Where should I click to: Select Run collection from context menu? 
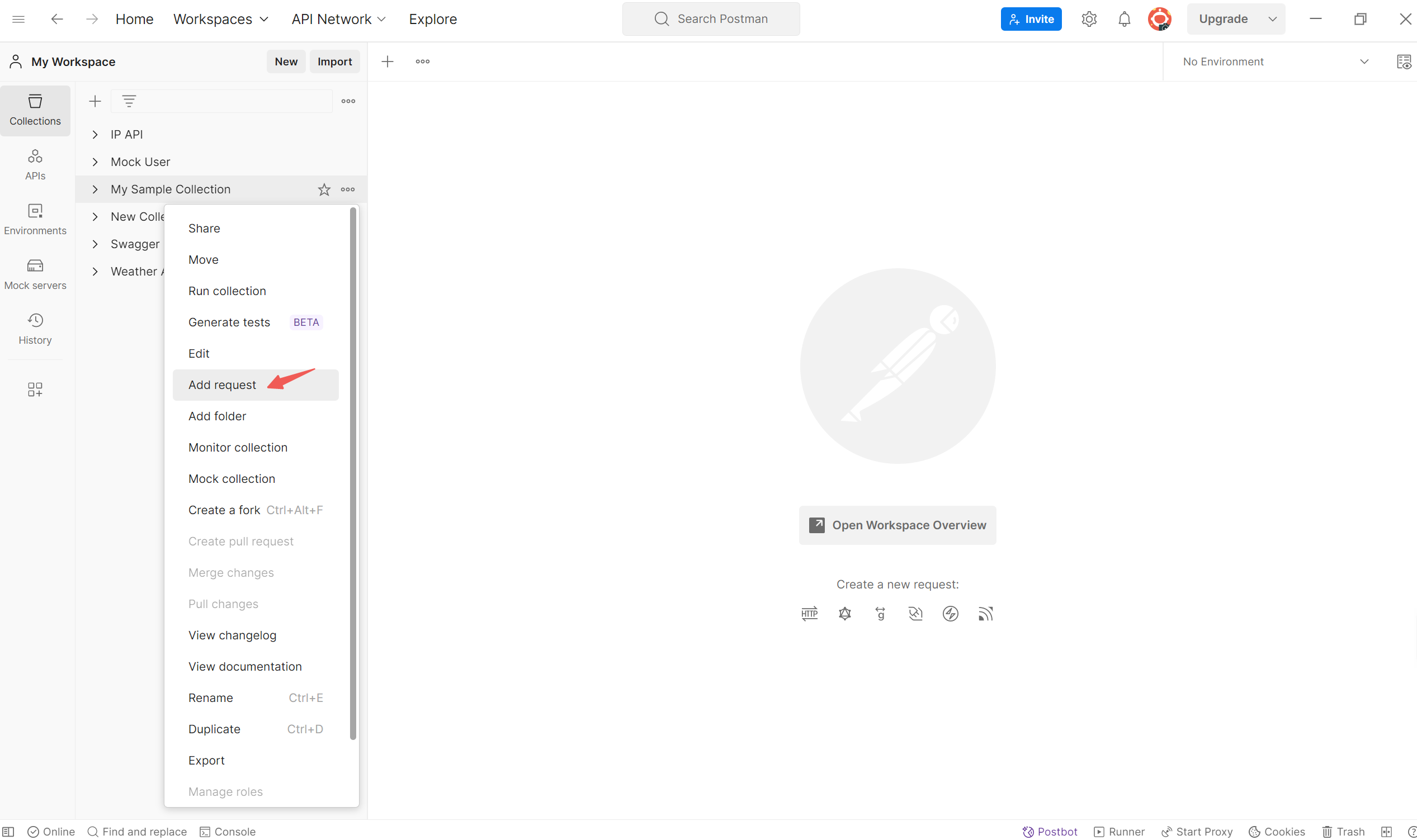point(227,290)
